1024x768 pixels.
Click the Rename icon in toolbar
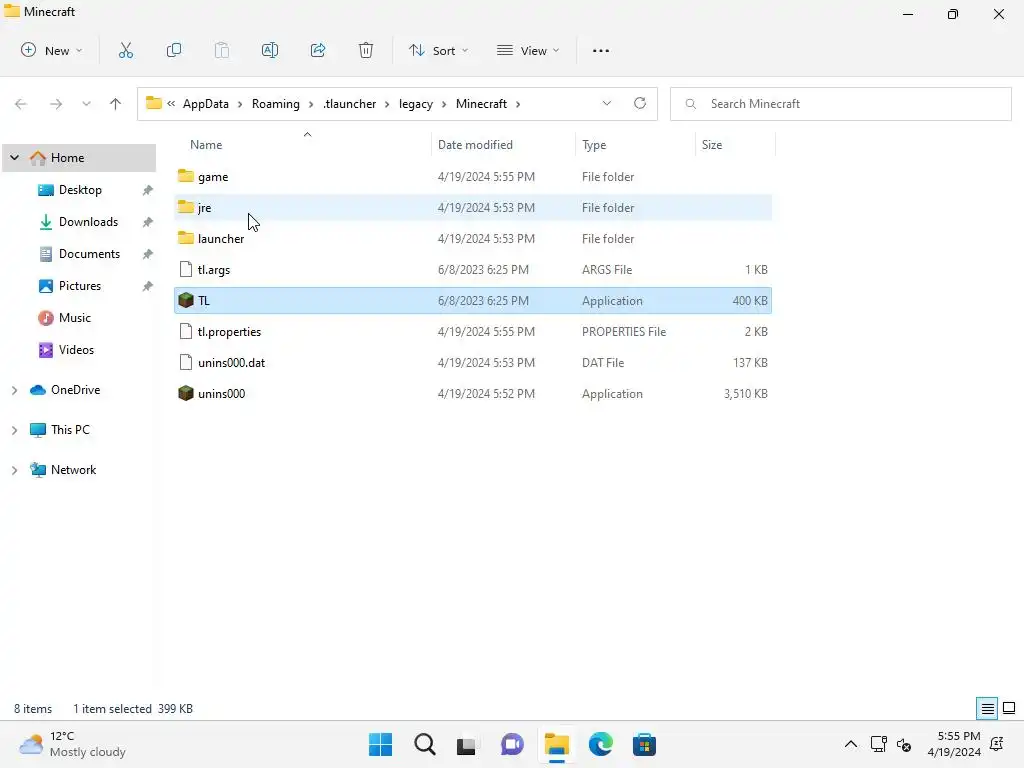pos(270,50)
